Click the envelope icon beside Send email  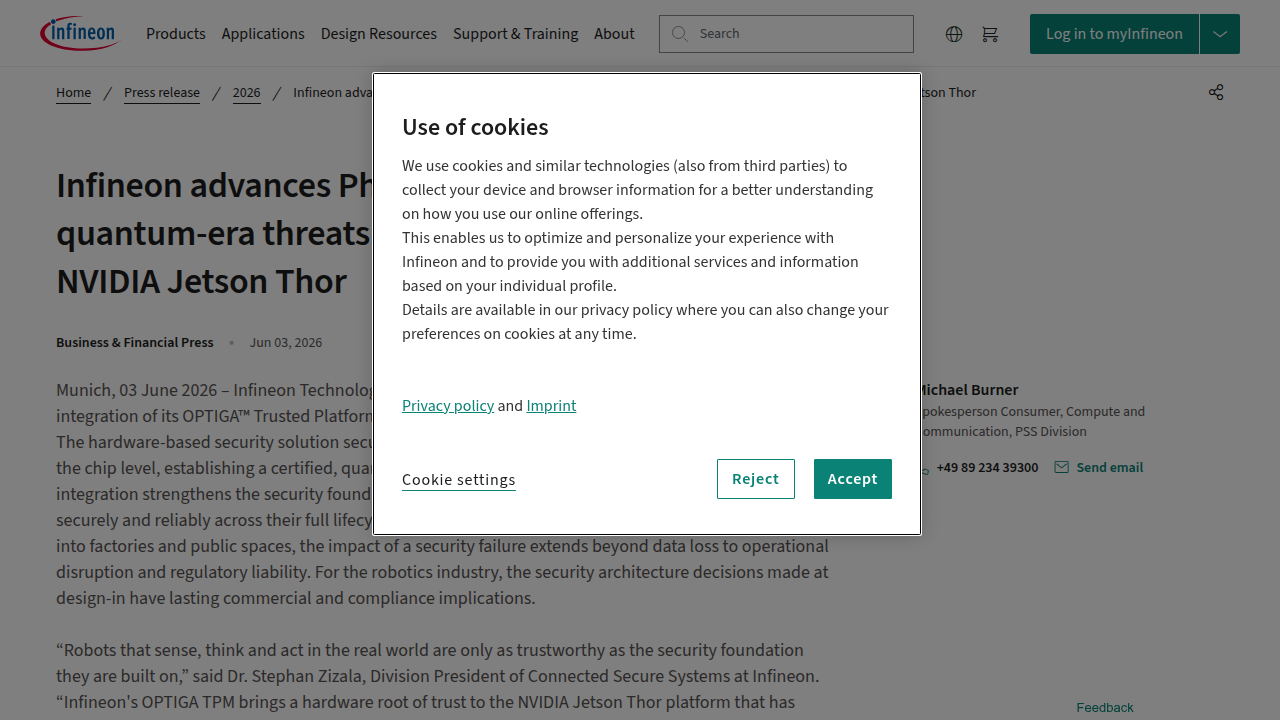[1062, 467]
